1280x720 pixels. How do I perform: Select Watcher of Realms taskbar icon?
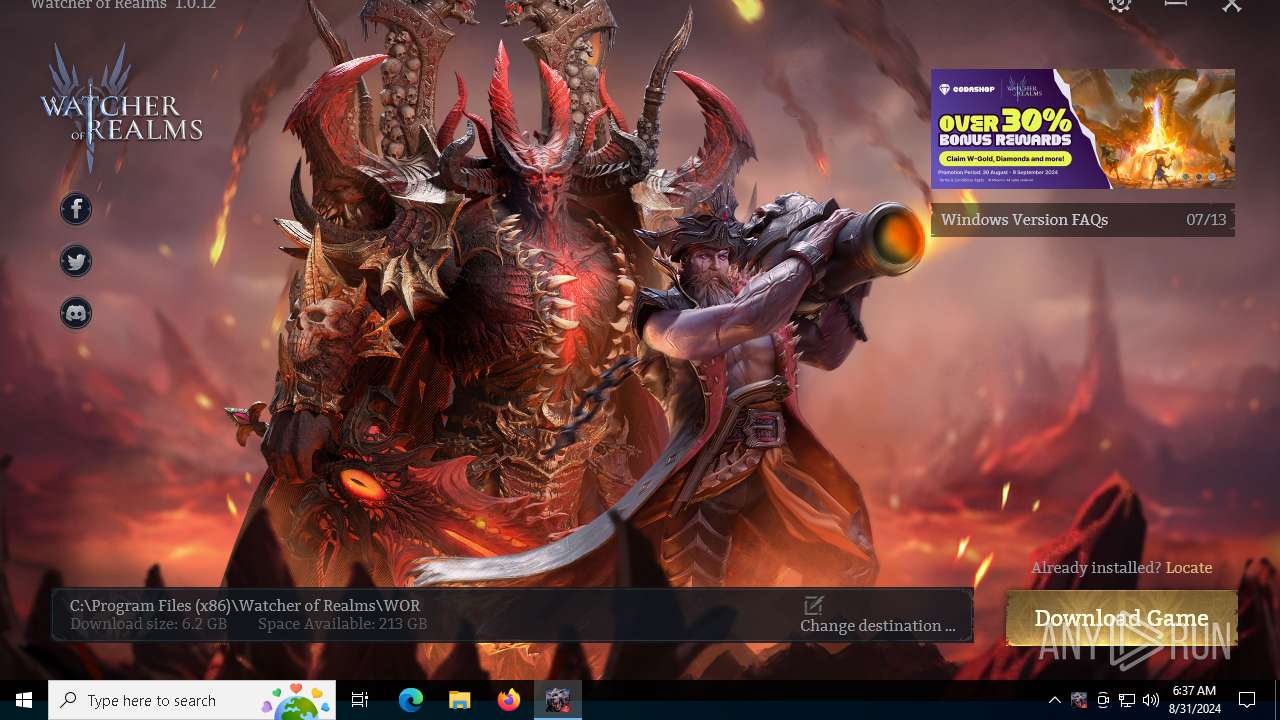(x=557, y=700)
